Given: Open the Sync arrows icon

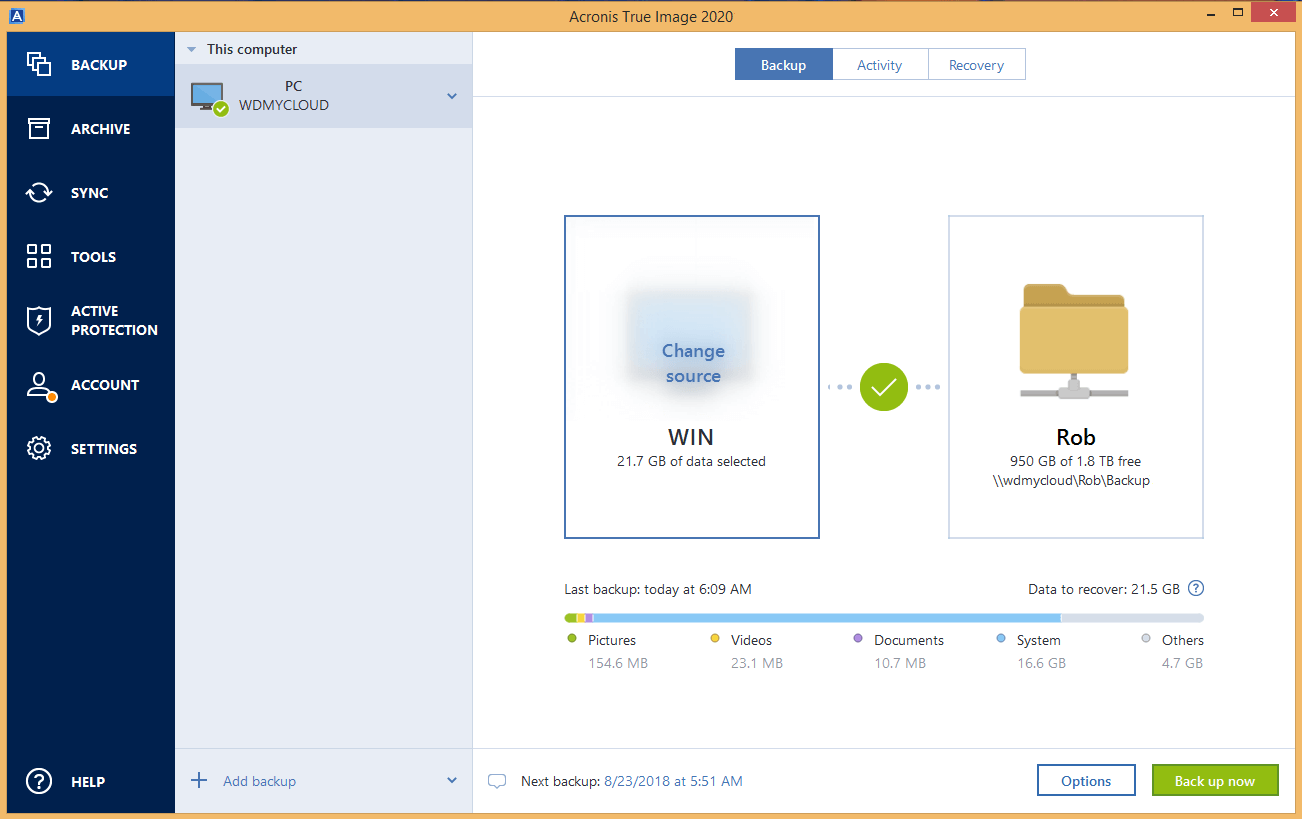Looking at the screenshot, I should pos(39,192).
